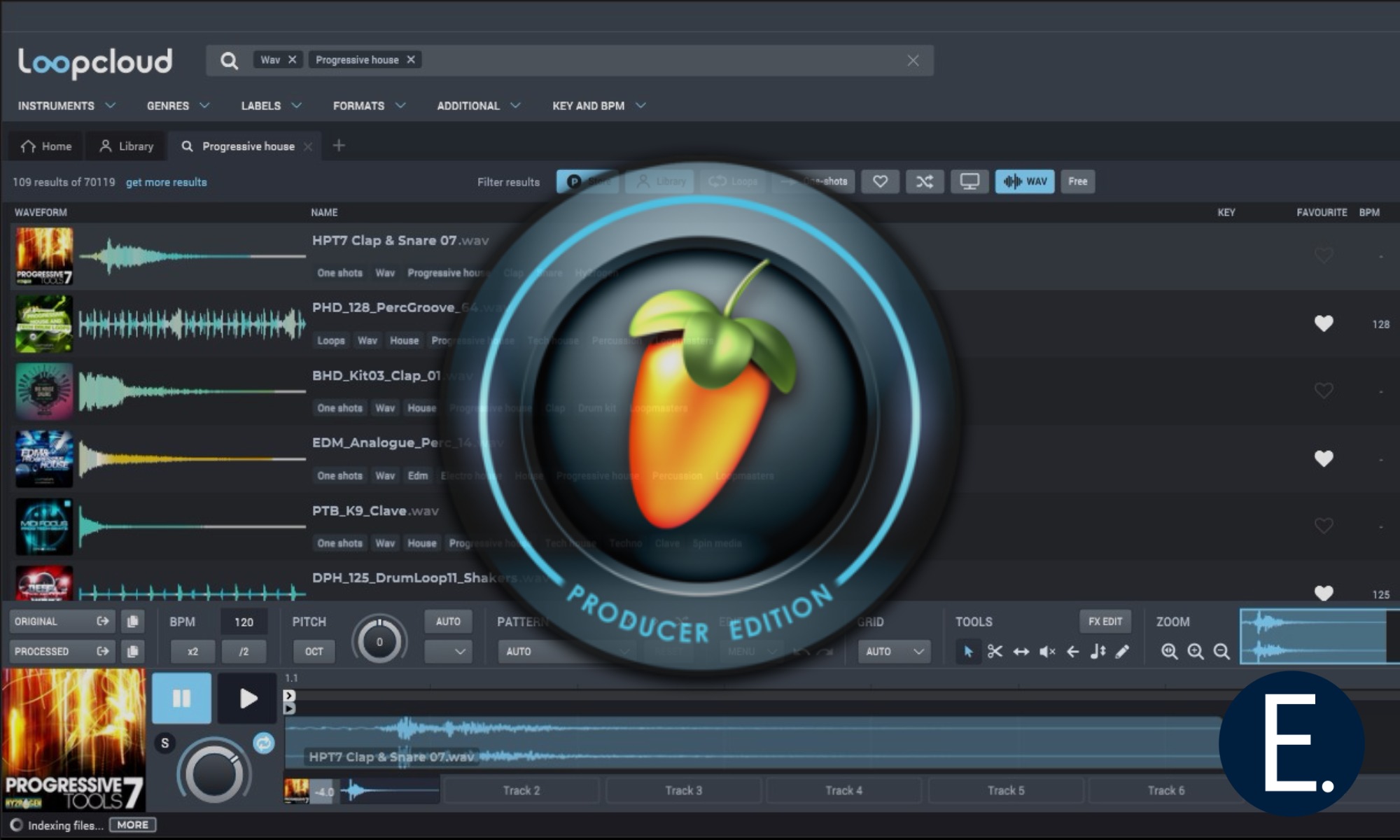Open the Grid AUTO dropdown
This screenshot has height=840, width=1400.
point(894,651)
